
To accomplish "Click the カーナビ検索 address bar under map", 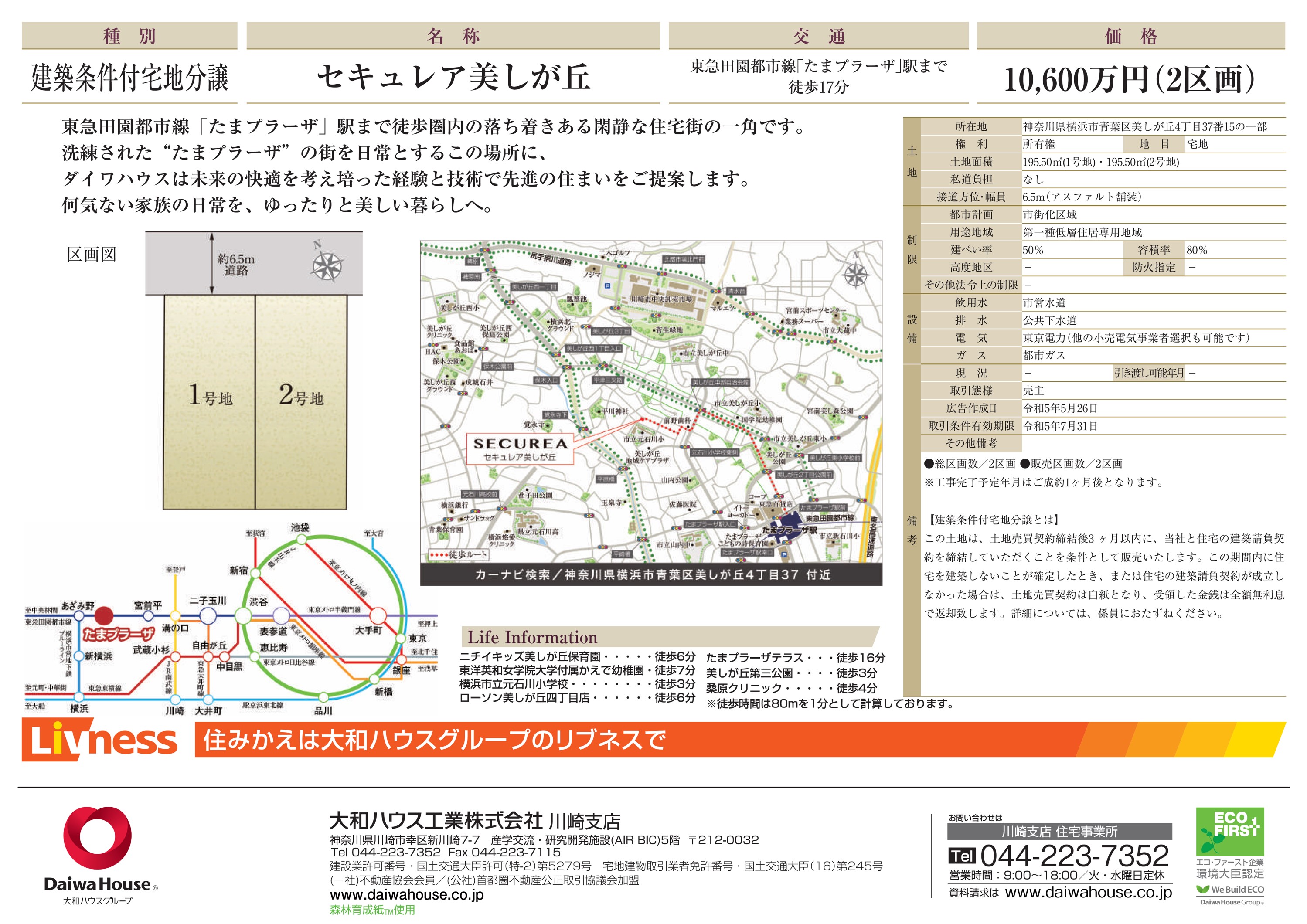I will pos(650,574).
